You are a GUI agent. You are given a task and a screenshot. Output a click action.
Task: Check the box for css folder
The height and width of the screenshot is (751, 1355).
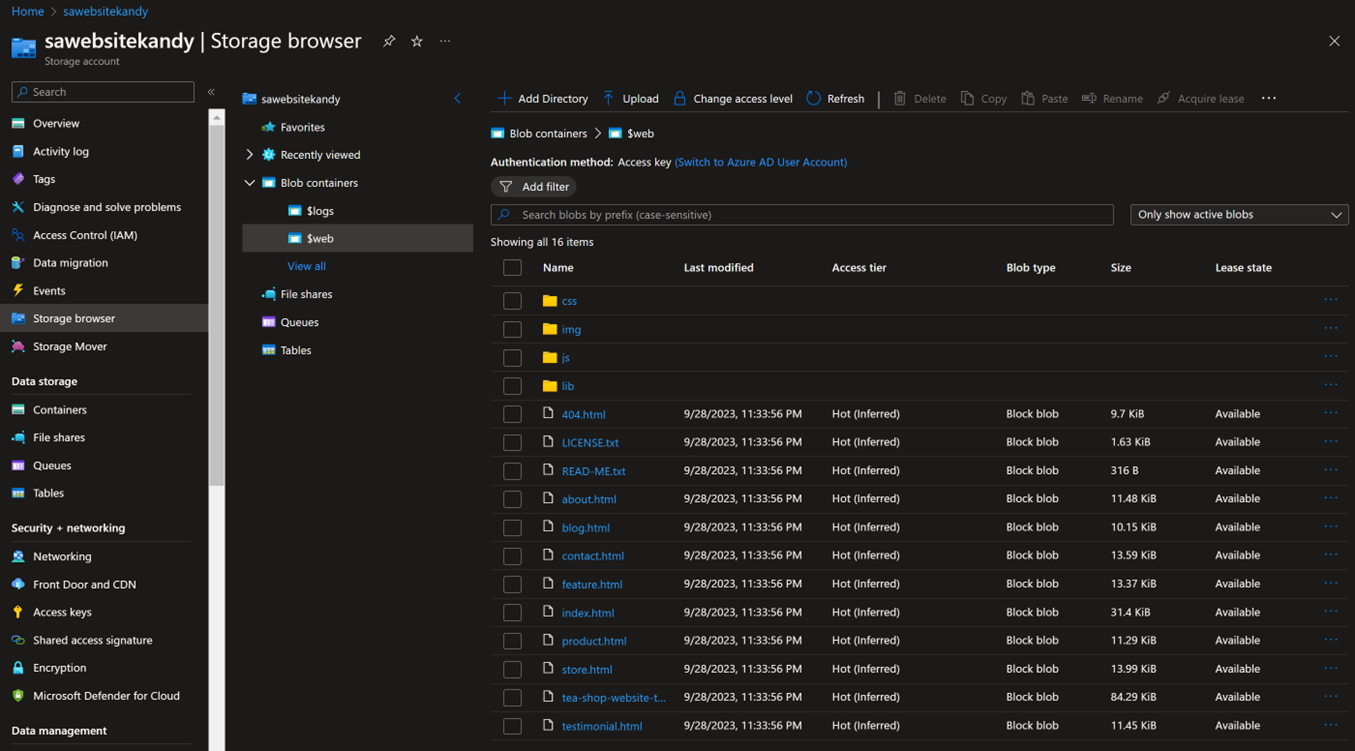click(x=512, y=300)
